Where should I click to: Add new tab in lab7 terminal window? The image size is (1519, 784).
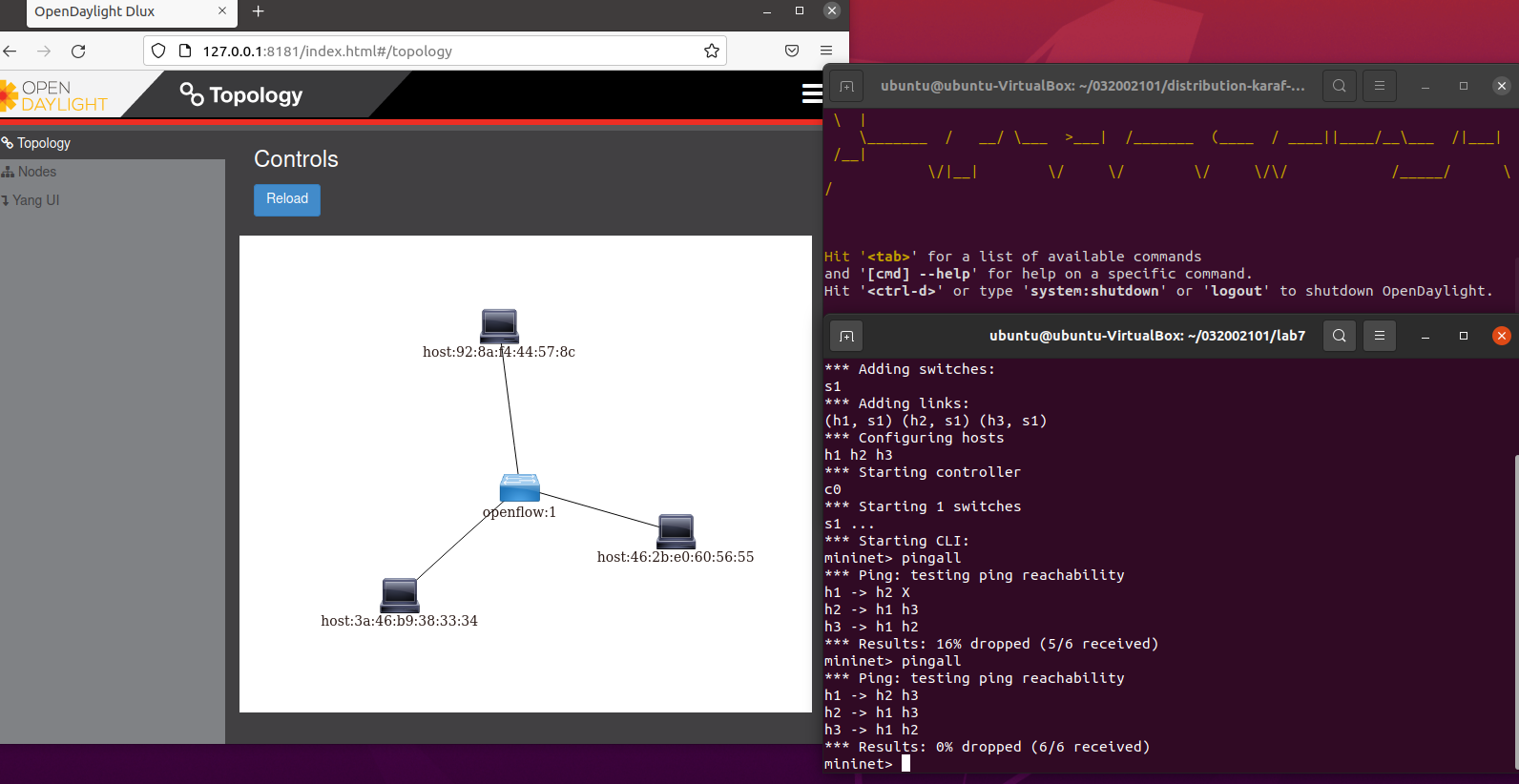pos(846,336)
